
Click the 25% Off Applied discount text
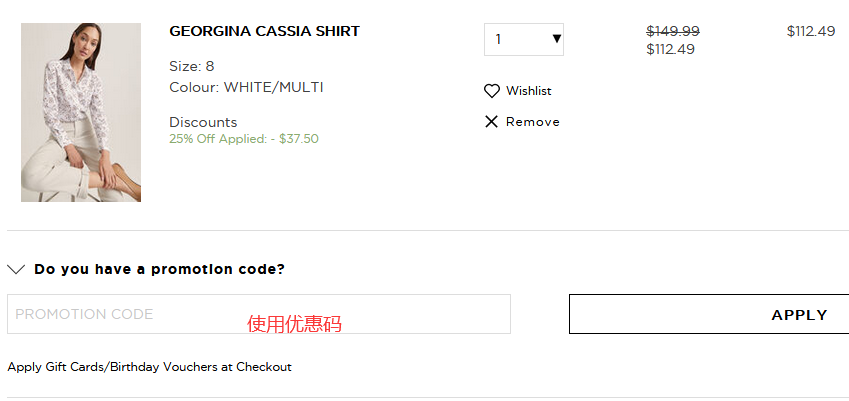[x=243, y=139]
